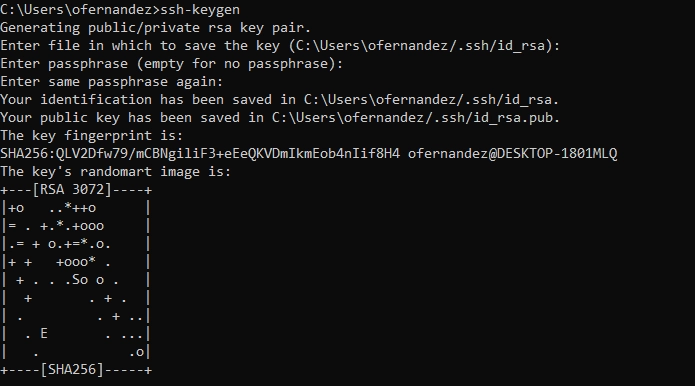Click the first randomart row starting with '+o'
Viewport: 695px width, 386px height.
tap(76, 208)
